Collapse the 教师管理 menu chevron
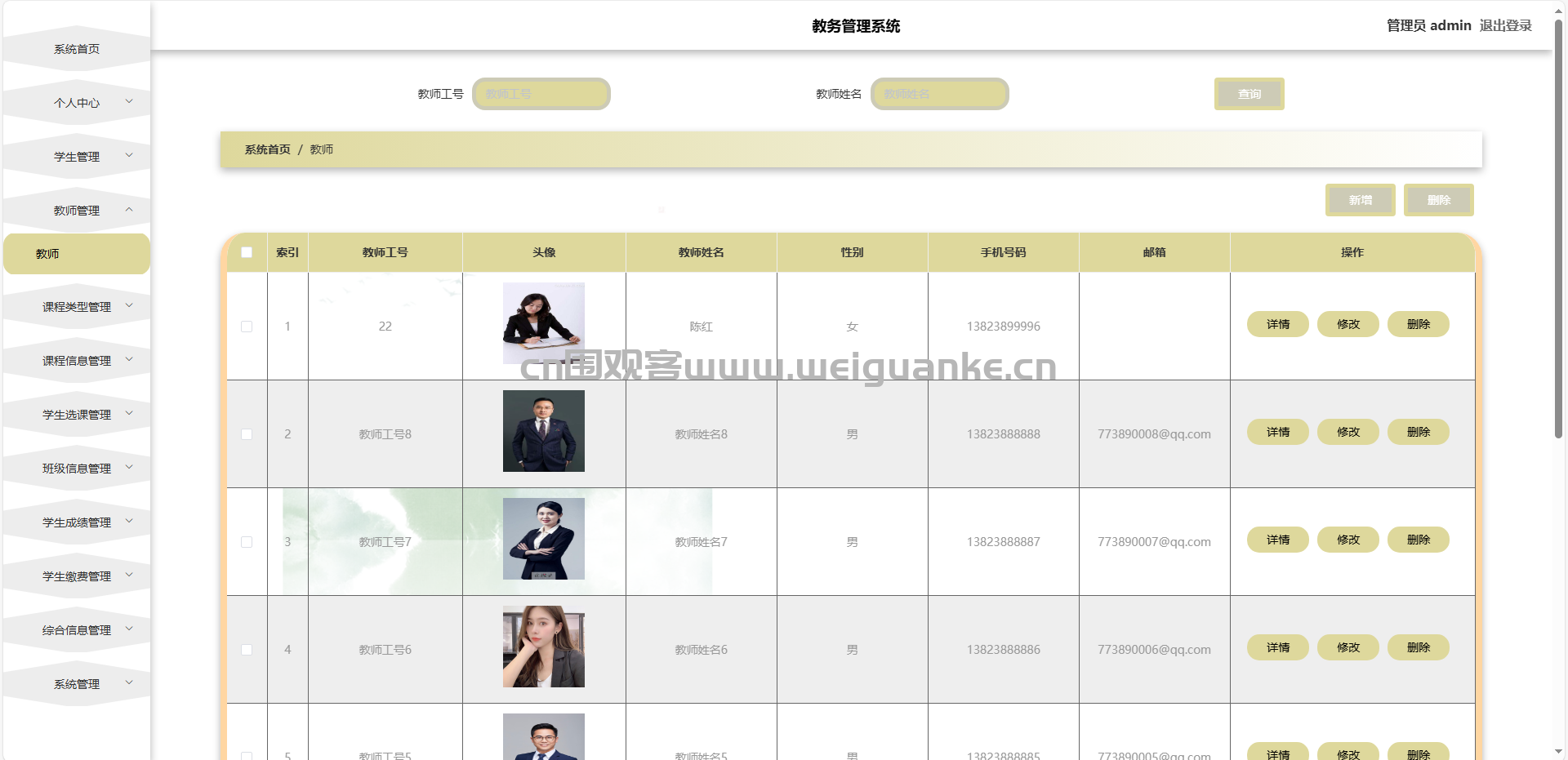The height and width of the screenshot is (760, 1568). 129,209
